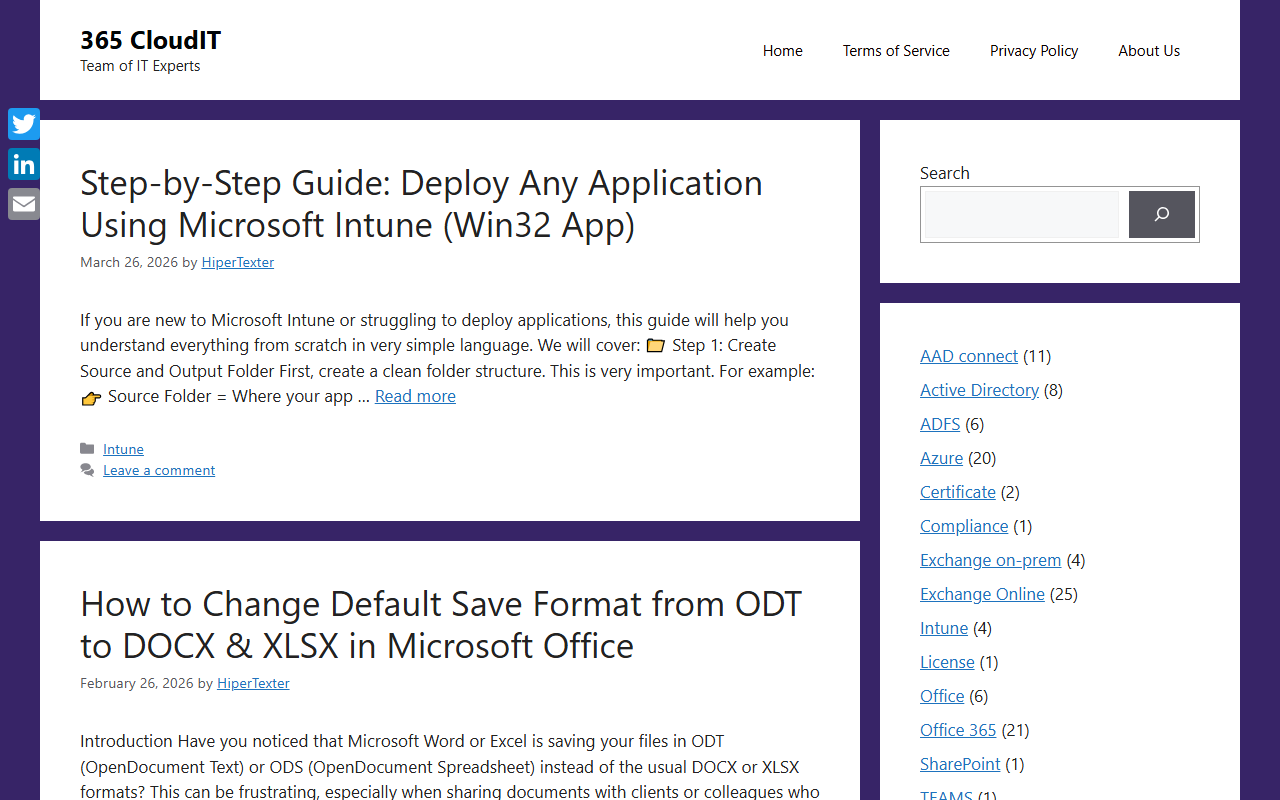Click HiperTexter author link on March 26 post
1280x800 pixels.
pos(238,262)
